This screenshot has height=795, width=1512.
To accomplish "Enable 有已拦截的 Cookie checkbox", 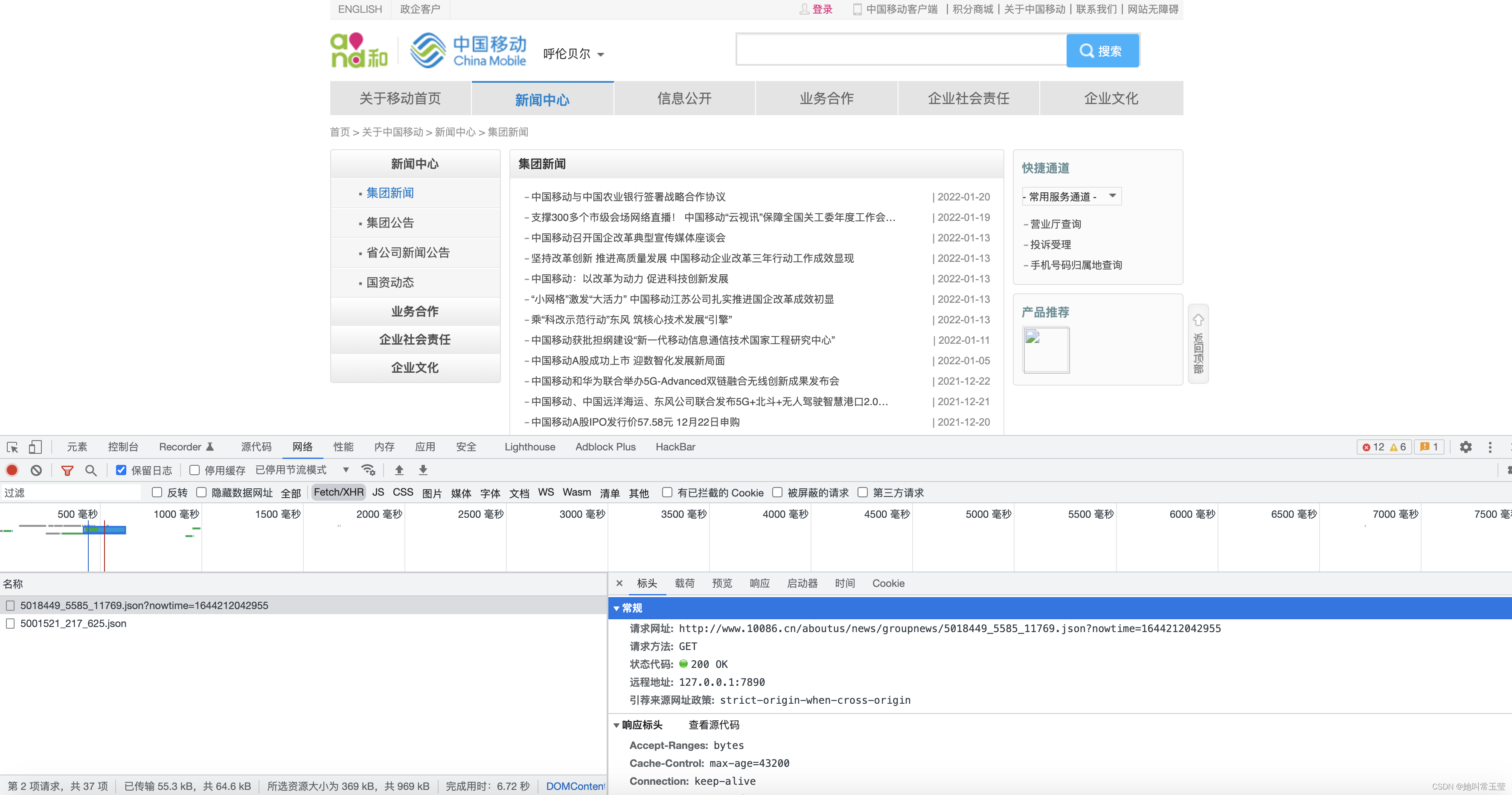I will (667, 492).
